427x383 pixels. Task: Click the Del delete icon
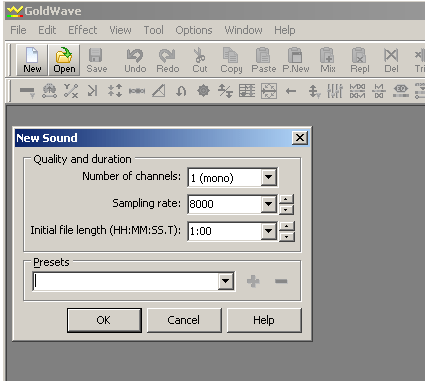[391, 60]
